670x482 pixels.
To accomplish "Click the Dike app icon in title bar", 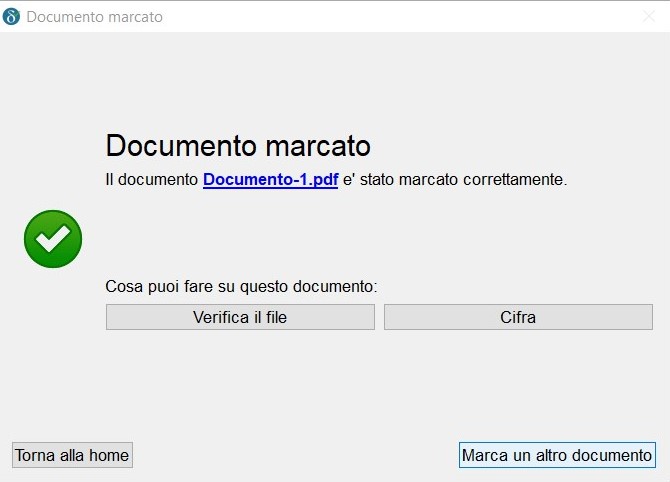I will (12, 16).
